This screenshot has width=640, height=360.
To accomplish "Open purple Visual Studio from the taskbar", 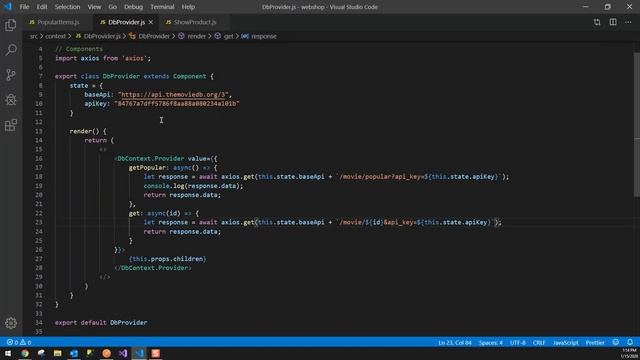I will 123,353.
